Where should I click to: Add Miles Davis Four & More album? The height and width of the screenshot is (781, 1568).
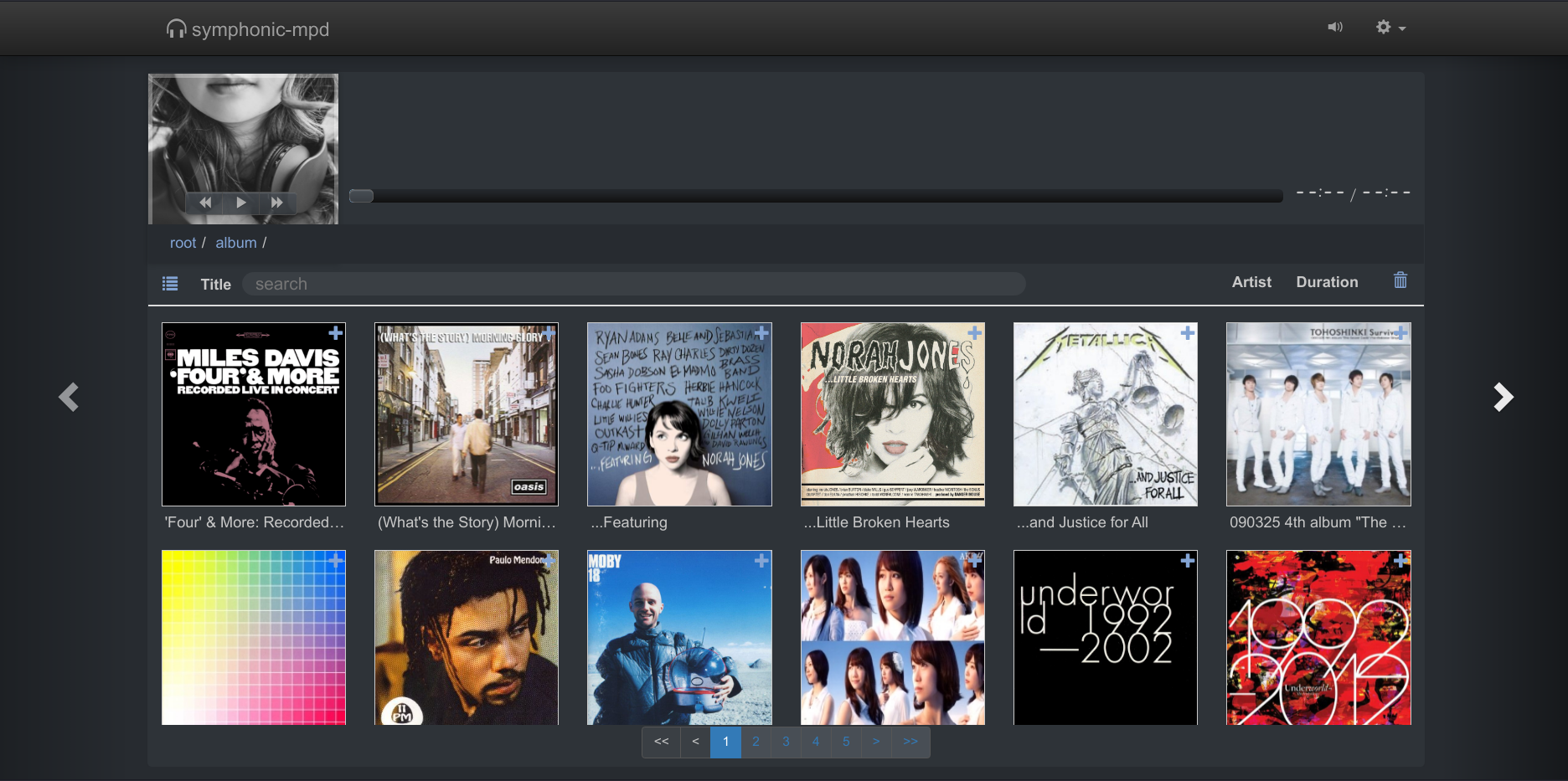336,333
